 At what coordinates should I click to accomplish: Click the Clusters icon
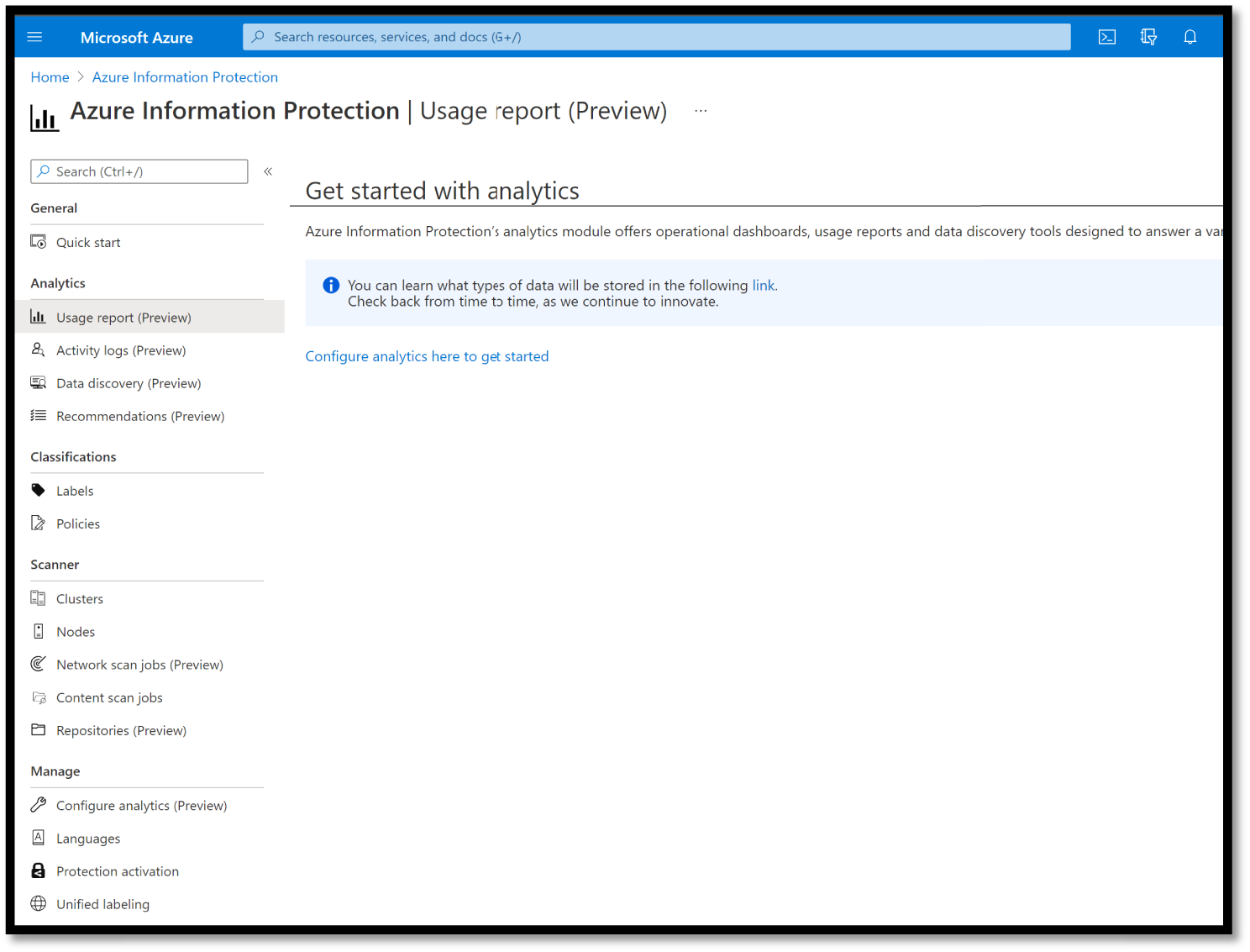(38, 597)
